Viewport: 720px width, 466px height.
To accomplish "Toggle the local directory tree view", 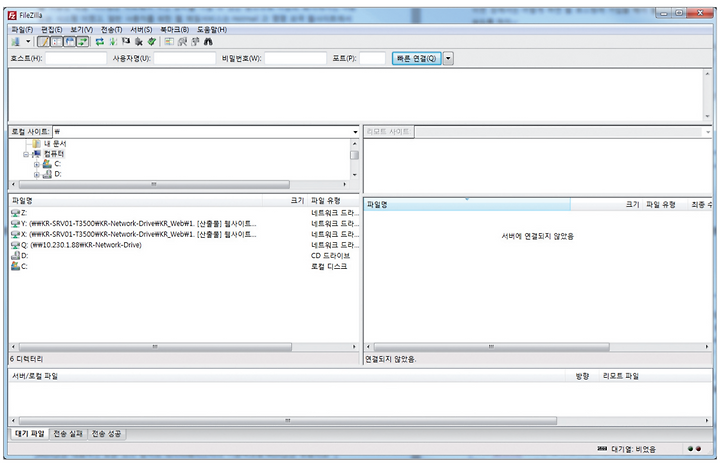I will (x=56, y=42).
